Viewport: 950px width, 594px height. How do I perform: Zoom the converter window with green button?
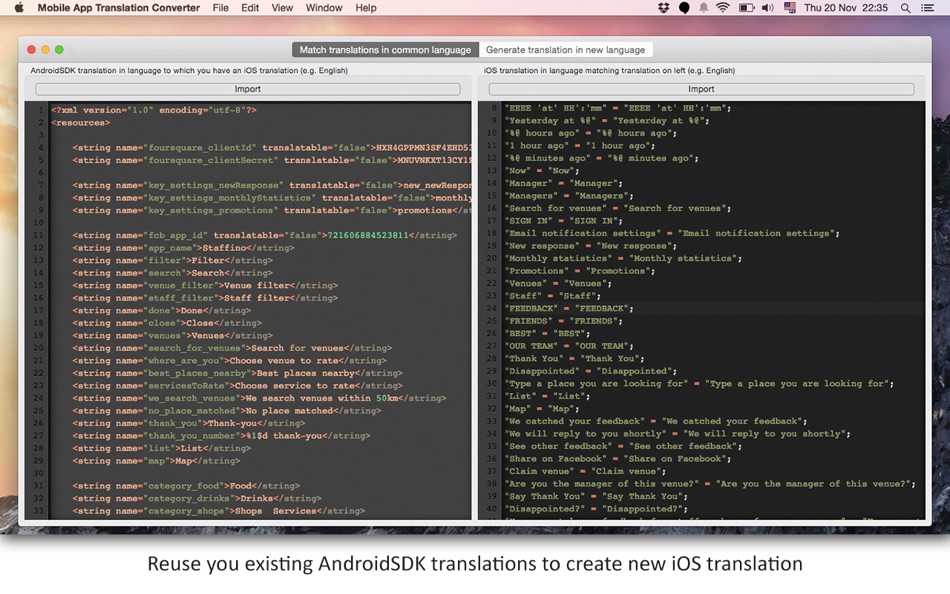(x=59, y=50)
